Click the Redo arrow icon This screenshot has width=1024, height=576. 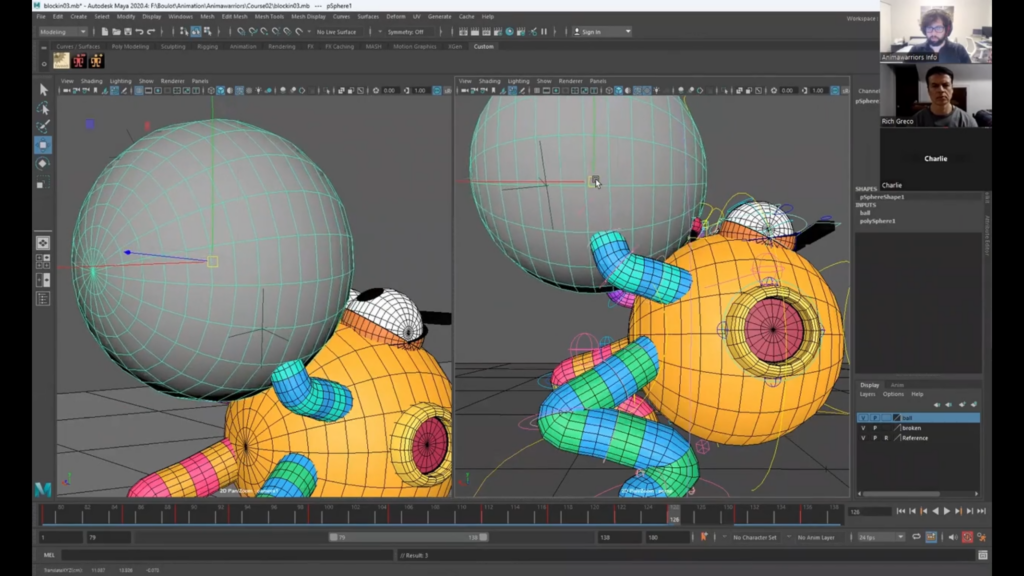point(152,31)
